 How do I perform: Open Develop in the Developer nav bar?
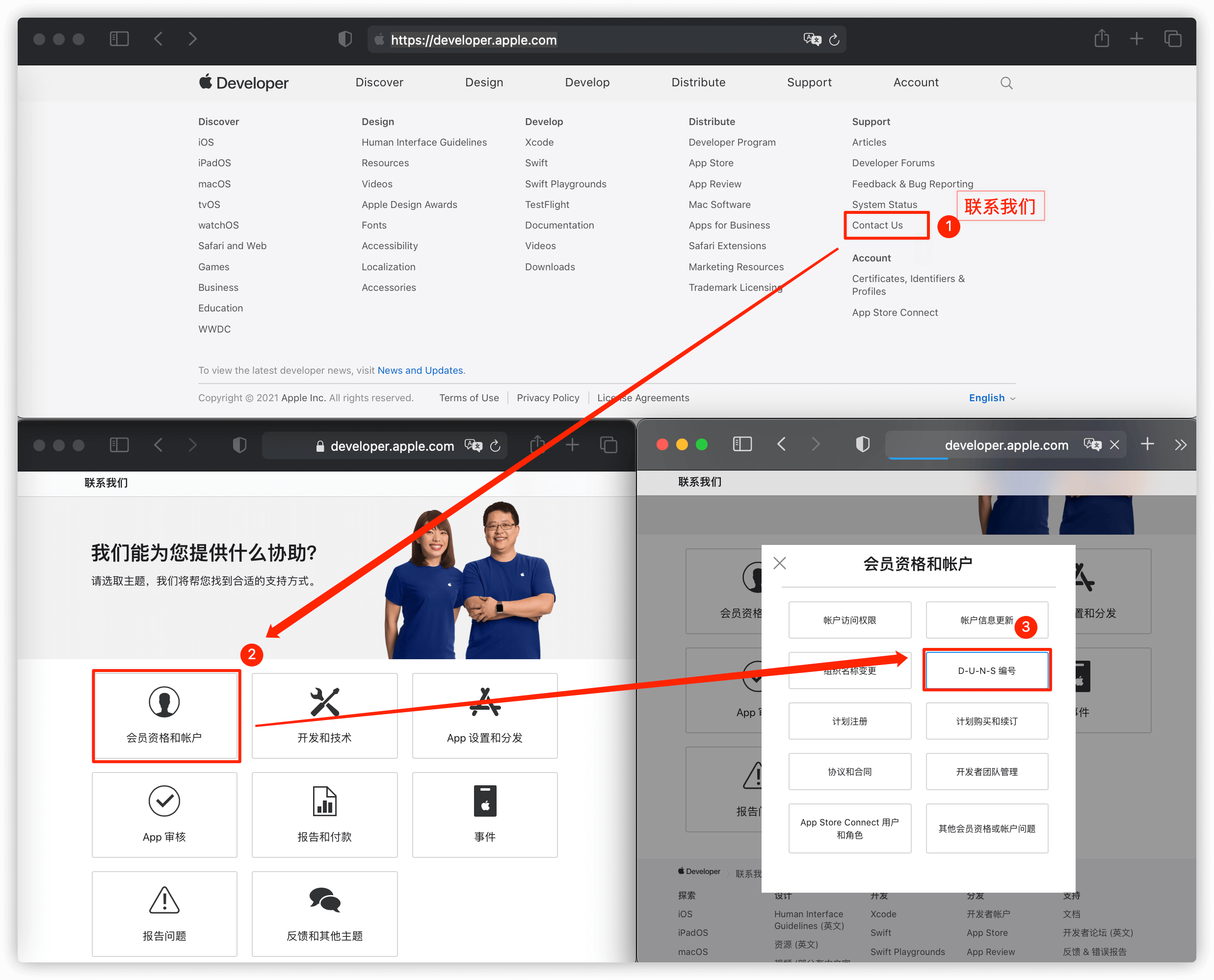tap(587, 82)
